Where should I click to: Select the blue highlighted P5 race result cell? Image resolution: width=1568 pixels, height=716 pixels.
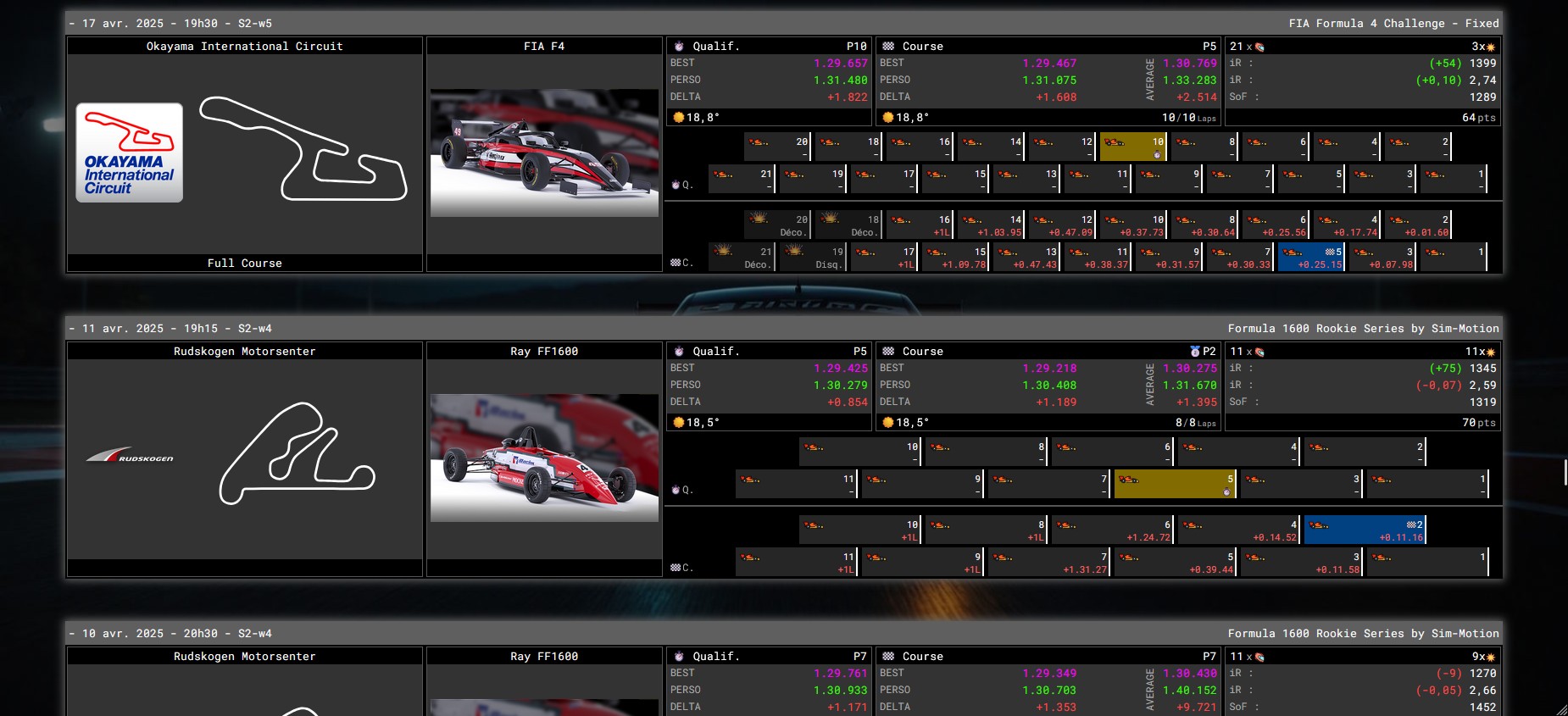point(1311,258)
